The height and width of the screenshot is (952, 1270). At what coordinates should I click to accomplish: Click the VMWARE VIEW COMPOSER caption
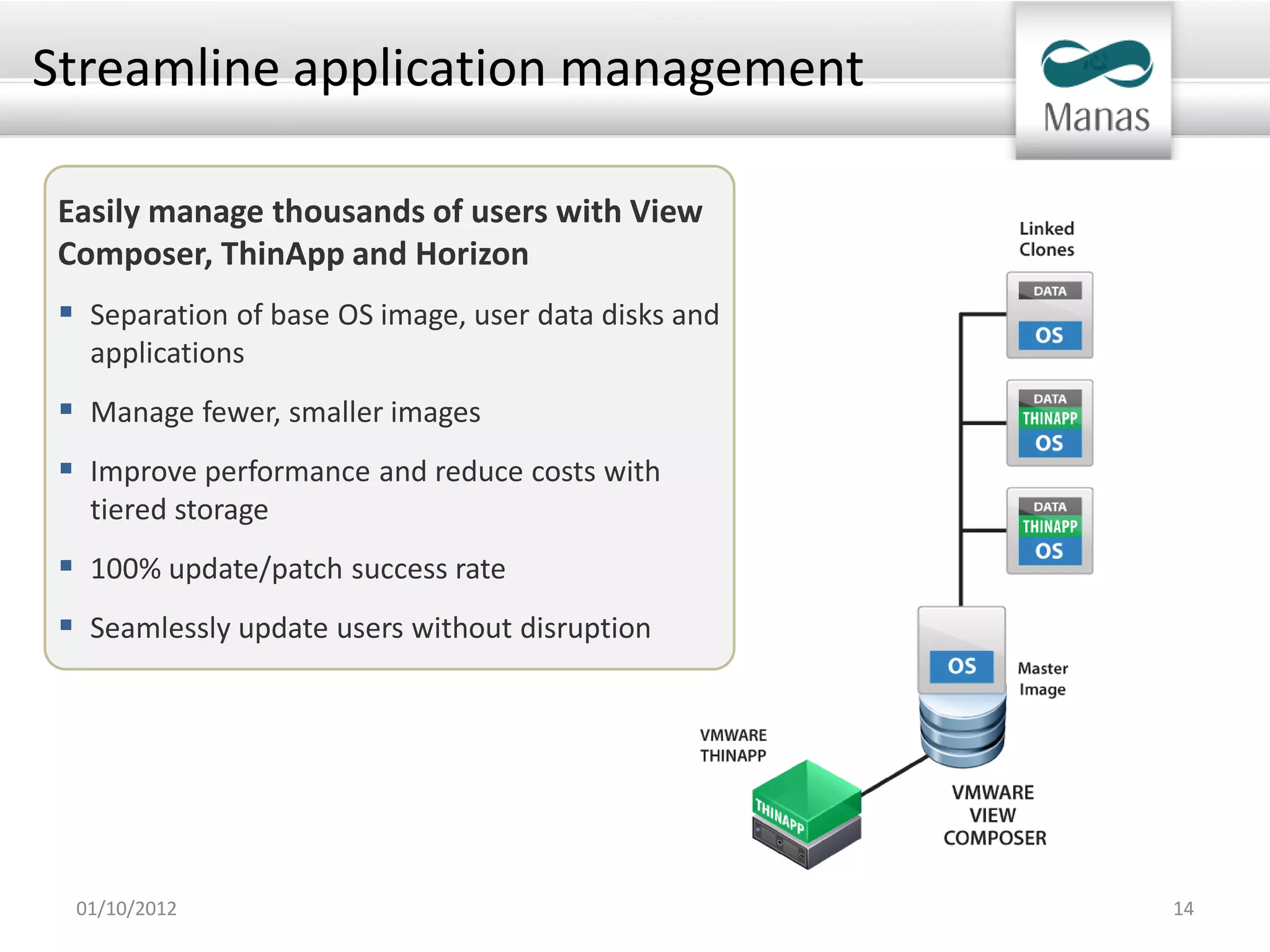click(x=994, y=814)
